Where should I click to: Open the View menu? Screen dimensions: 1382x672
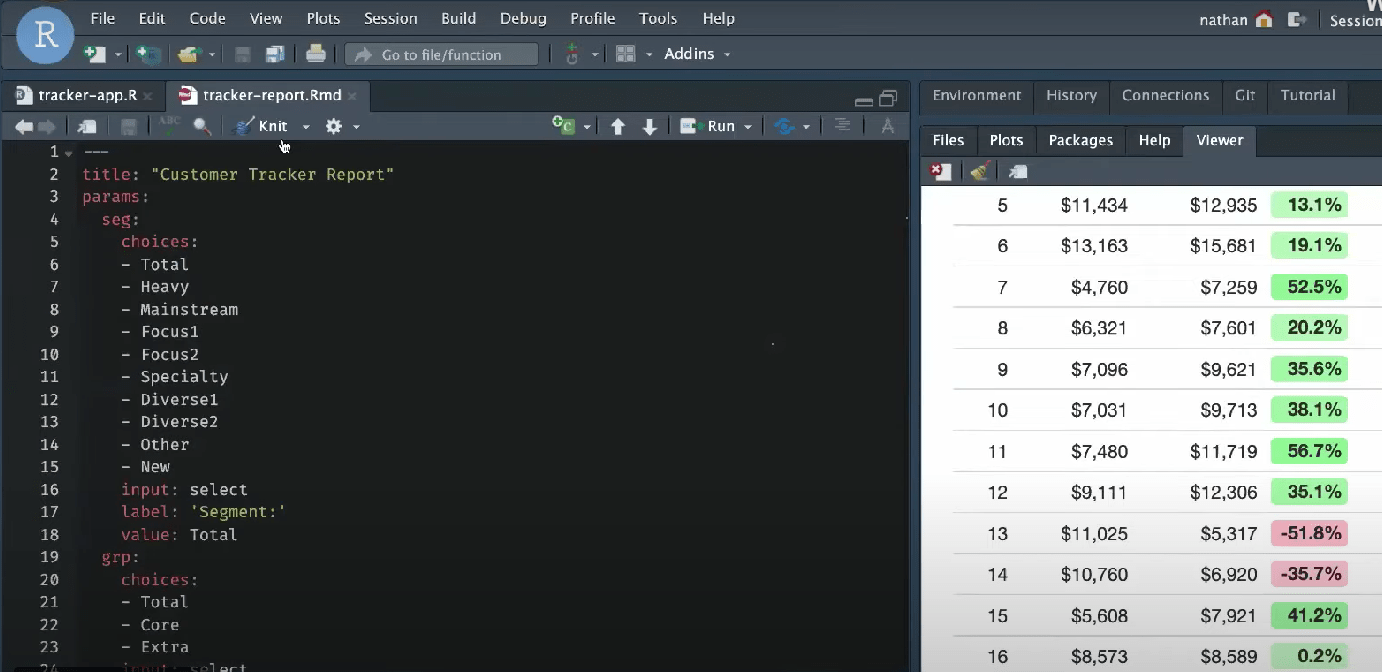[266, 19]
